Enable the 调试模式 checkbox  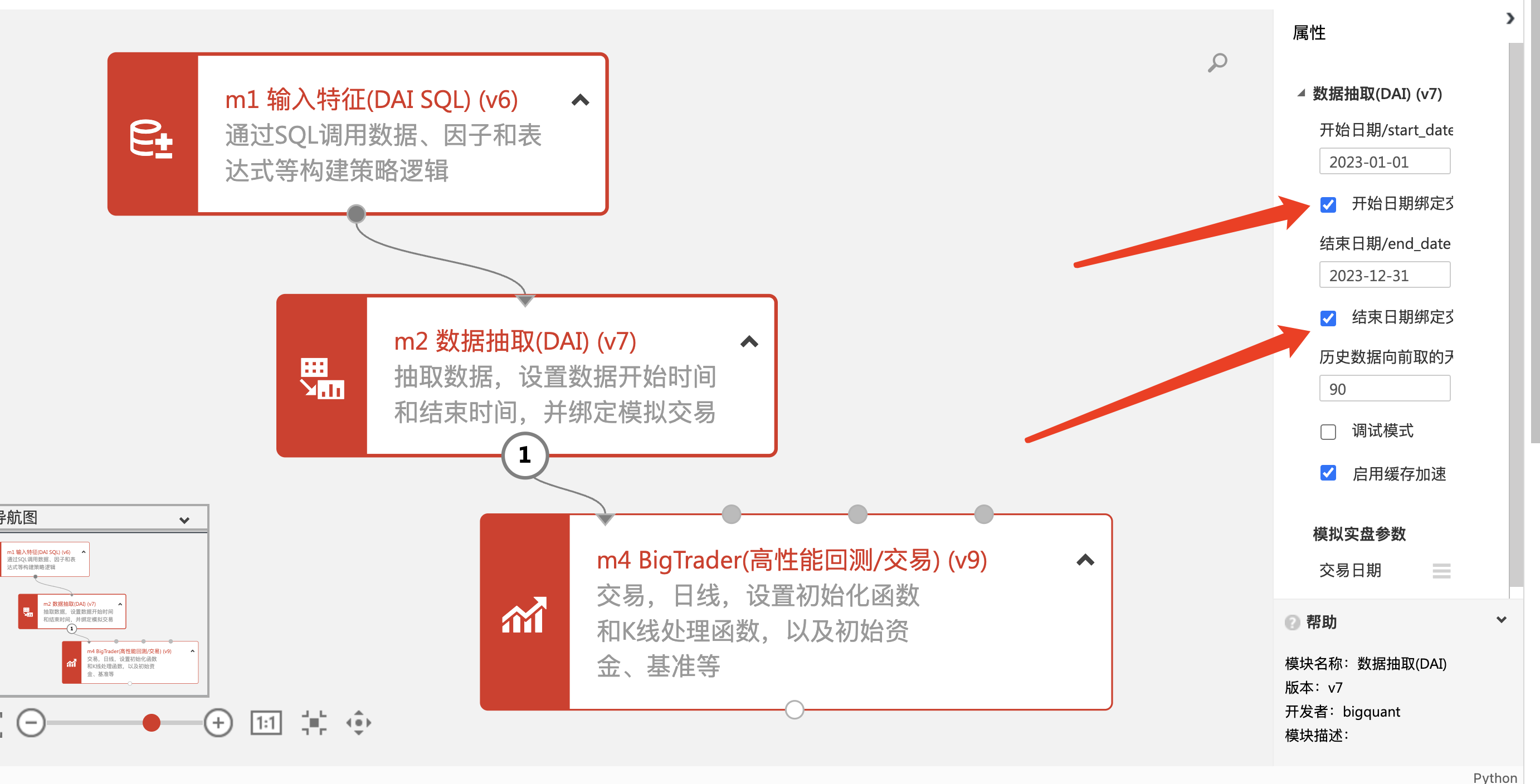[x=1326, y=432]
